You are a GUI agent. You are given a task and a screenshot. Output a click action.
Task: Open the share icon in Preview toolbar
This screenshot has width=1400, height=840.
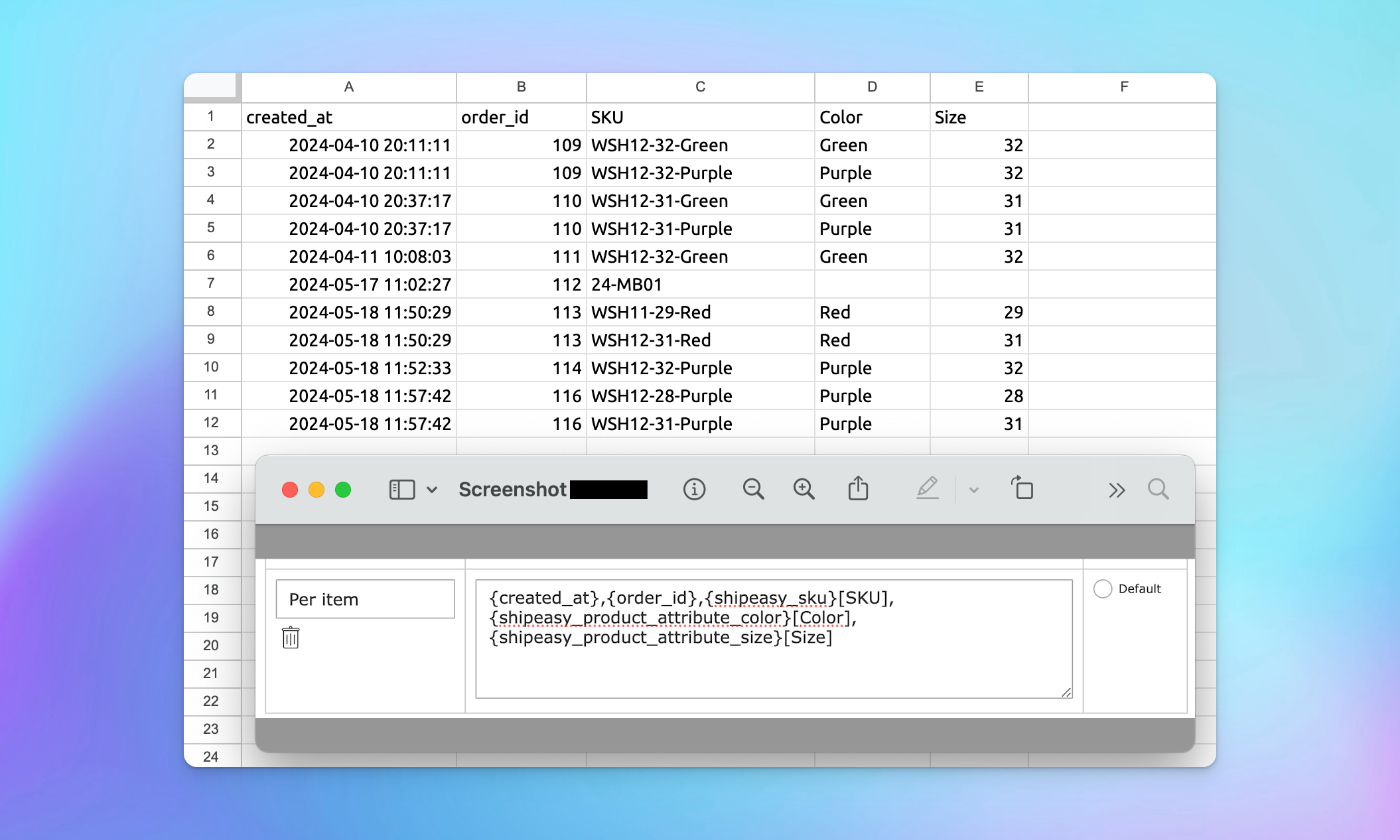click(858, 488)
